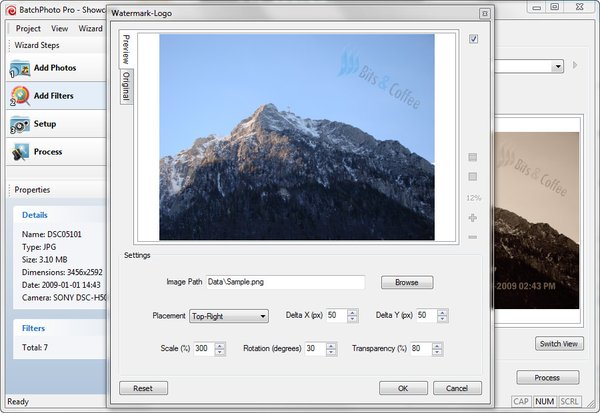Click the Browse button
Screen dimensions: 600x413
(x=407, y=282)
